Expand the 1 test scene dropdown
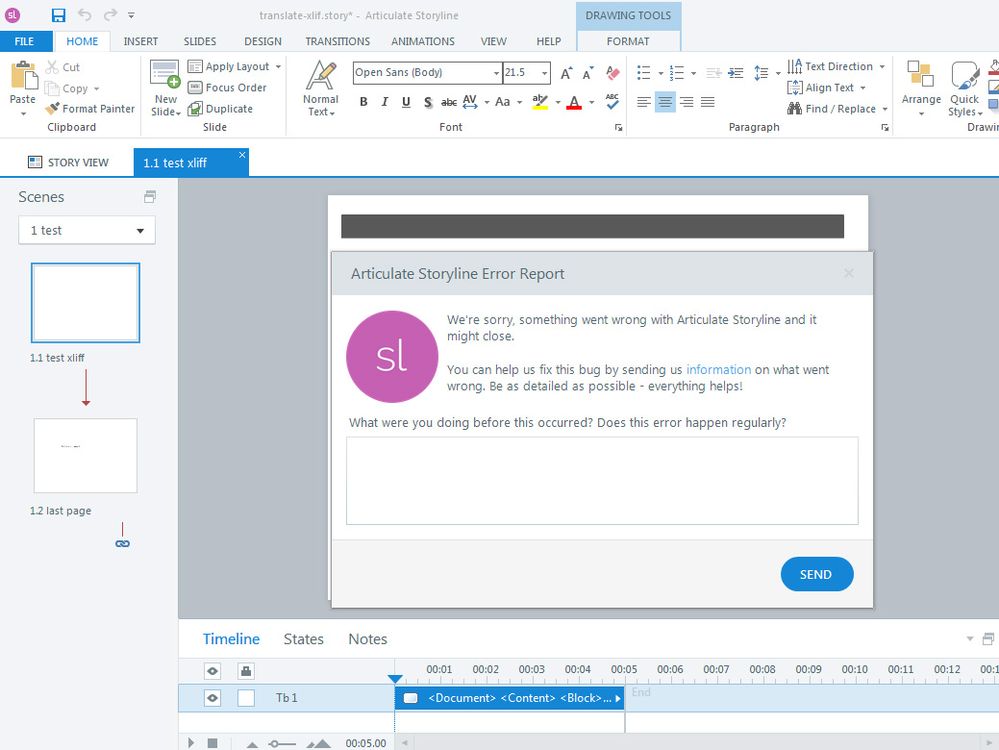999x750 pixels. tap(140, 231)
